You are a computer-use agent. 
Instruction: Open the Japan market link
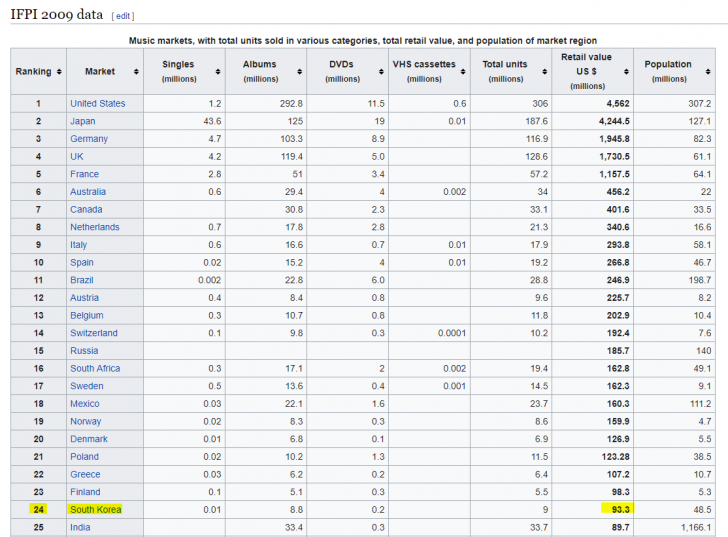(x=83, y=121)
